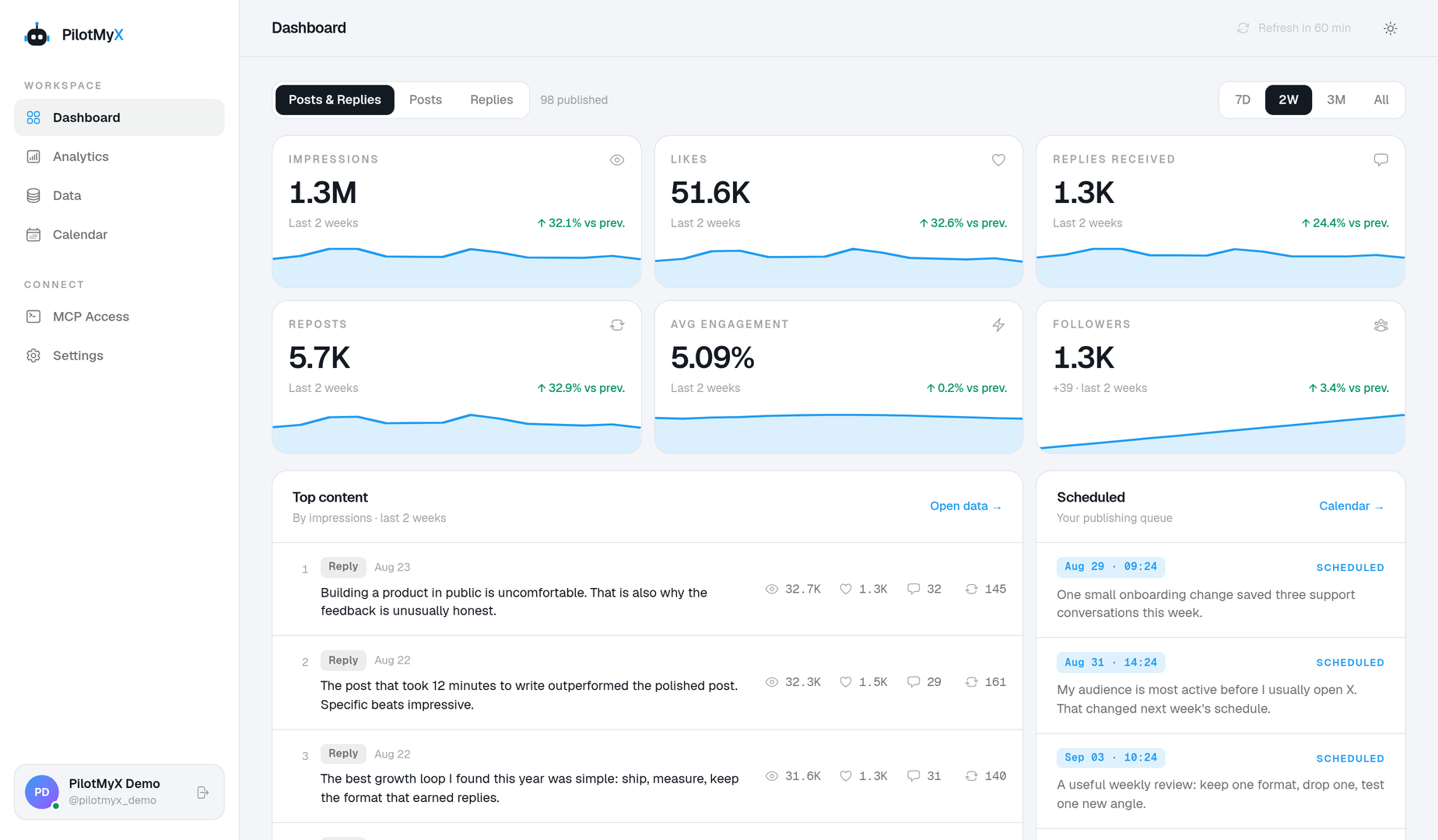Viewport: 1438px width, 840px height.
Task: Click the people icon on Followers card
Action: click(x=1380, y=324)
